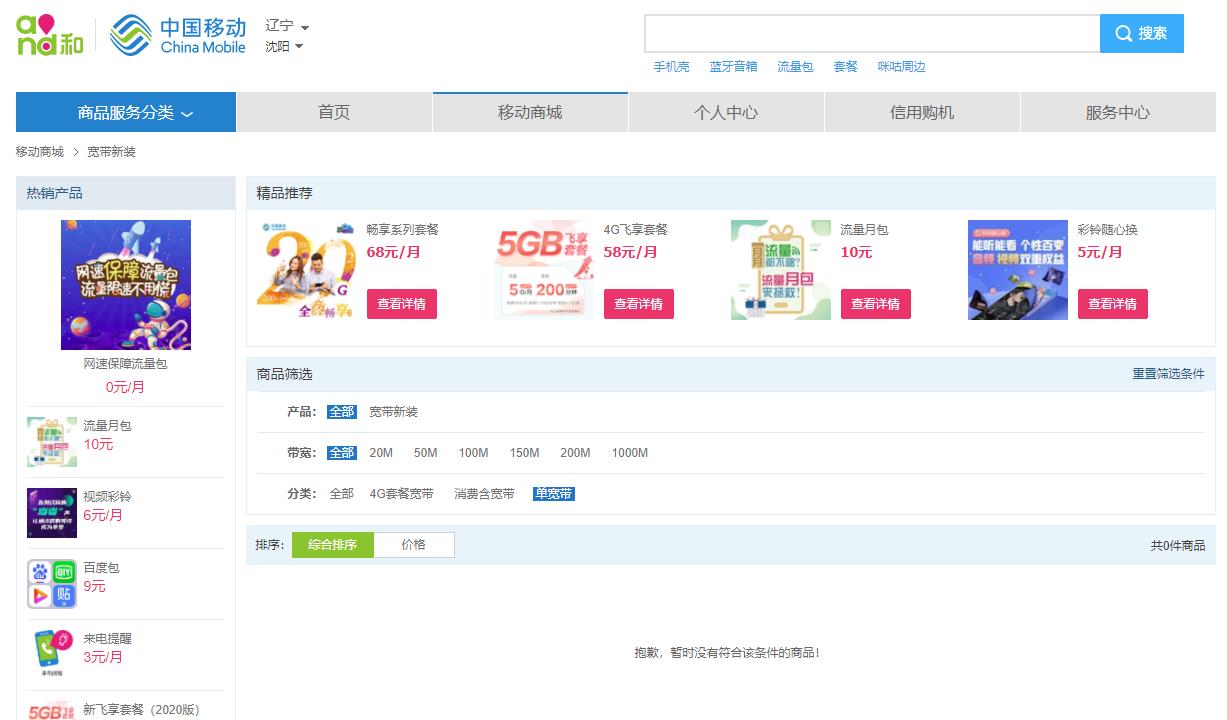Select the 100M bandwidth filter
This screenshot has height=720, width=1227.
pyautogui.click(x=473, y=452)
